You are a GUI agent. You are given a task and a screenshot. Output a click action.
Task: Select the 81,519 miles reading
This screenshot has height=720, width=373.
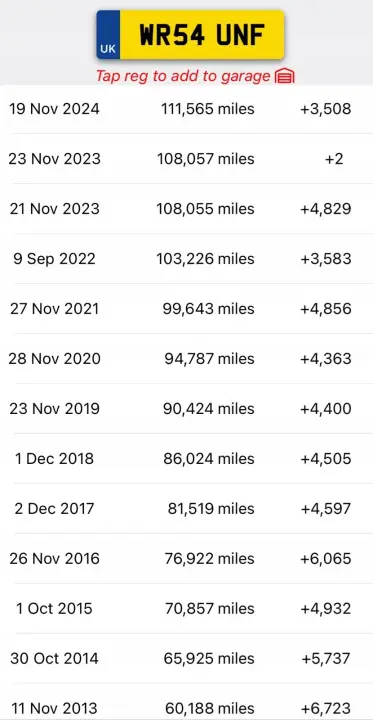tap(211, 509)
